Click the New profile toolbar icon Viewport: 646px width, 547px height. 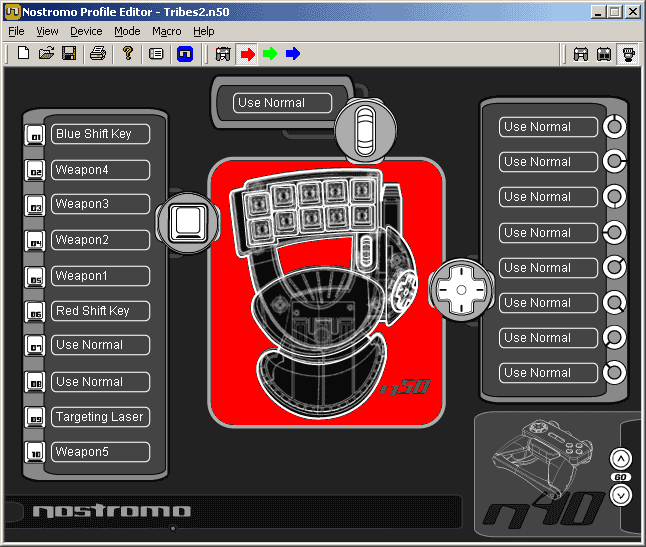point(23,54)
